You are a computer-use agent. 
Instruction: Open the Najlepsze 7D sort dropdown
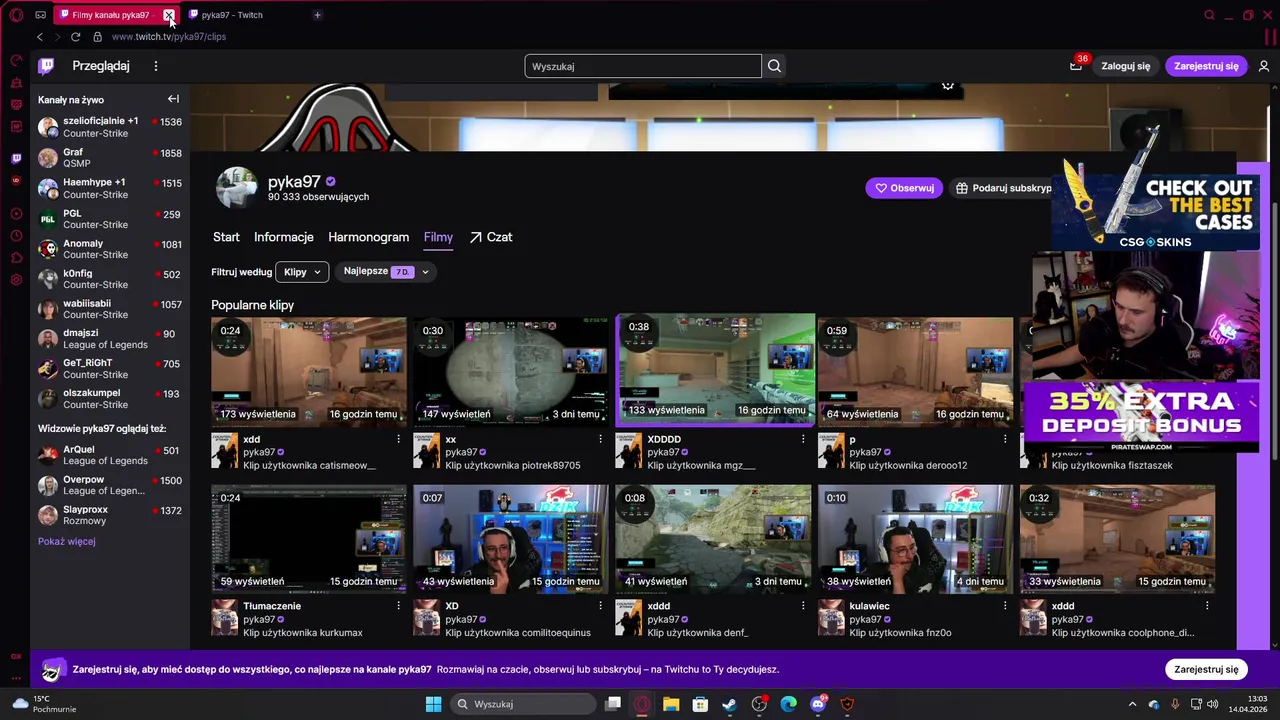click(386, 271)
